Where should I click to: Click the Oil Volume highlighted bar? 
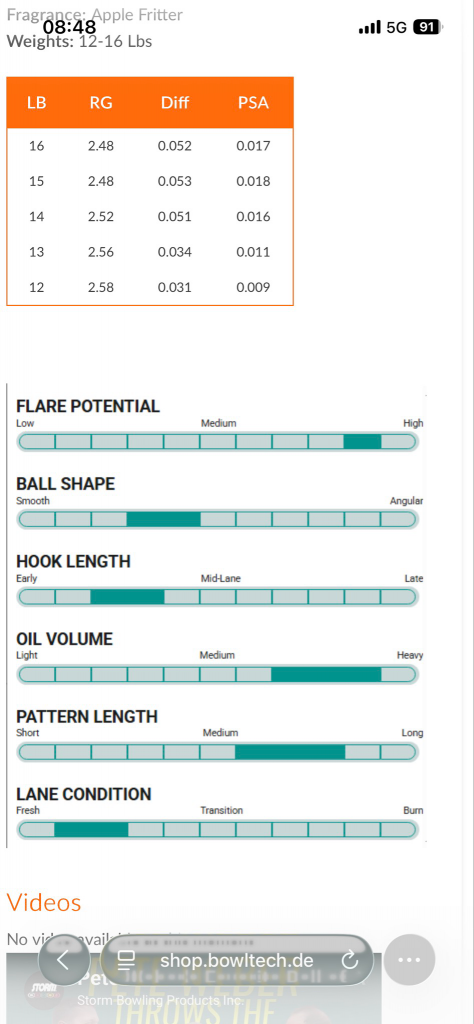click(x=326, y=675)
